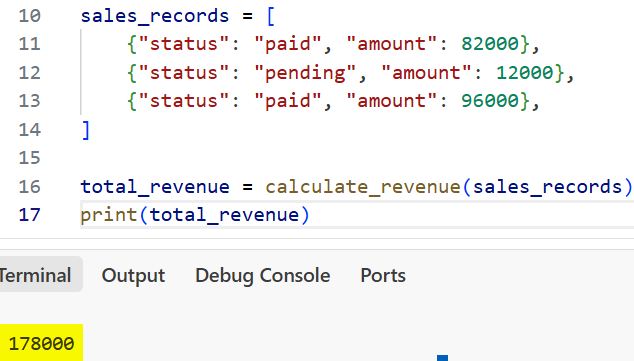Click the print keyword on line 17
Viewport: 634px width, 361px height.
coord(109,215)
